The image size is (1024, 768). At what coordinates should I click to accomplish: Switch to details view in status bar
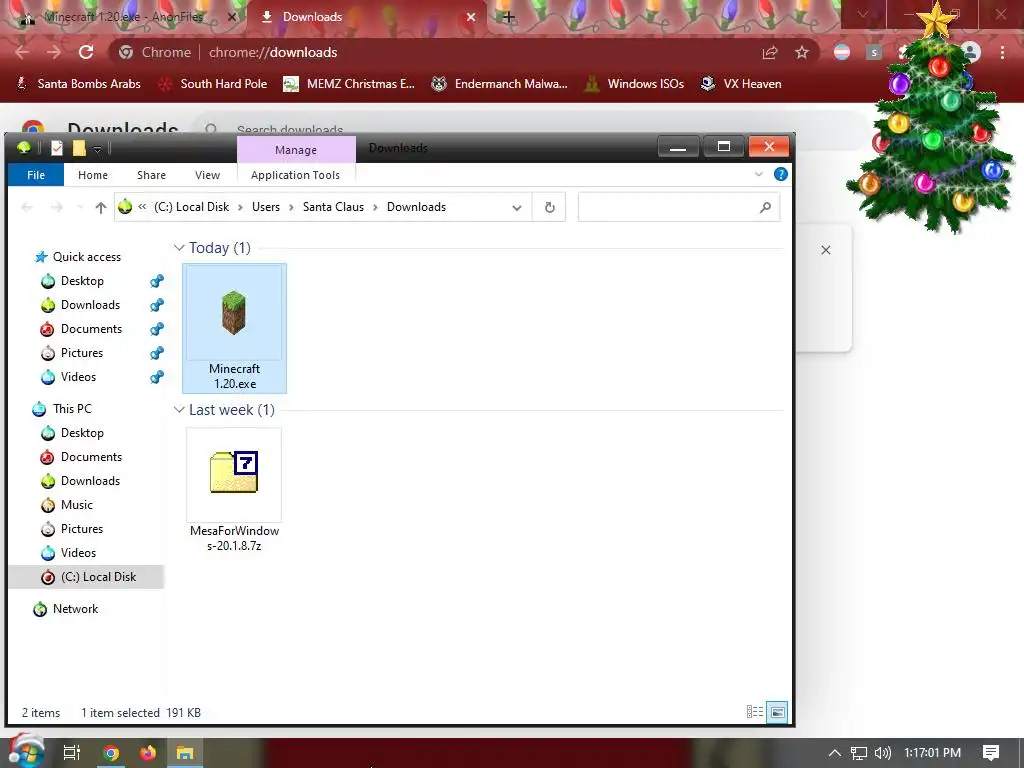(755, 712)
